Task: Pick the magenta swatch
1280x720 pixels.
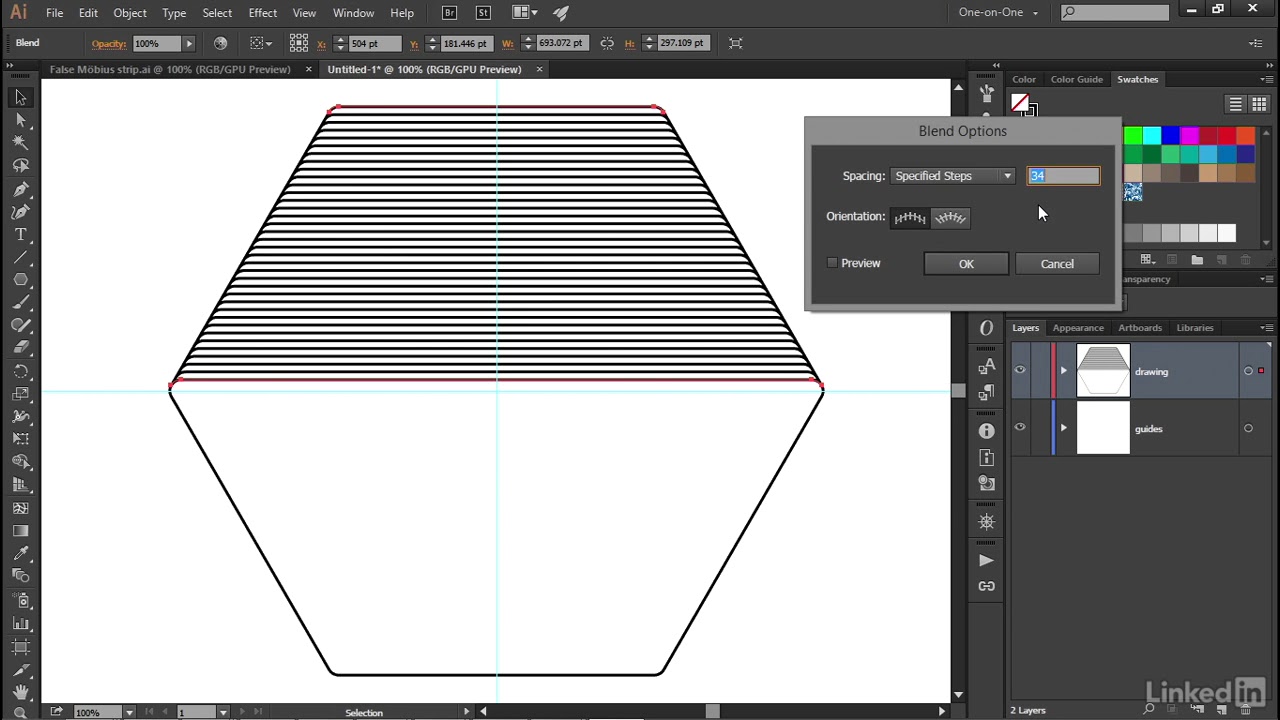Action: pos(1189,135)
